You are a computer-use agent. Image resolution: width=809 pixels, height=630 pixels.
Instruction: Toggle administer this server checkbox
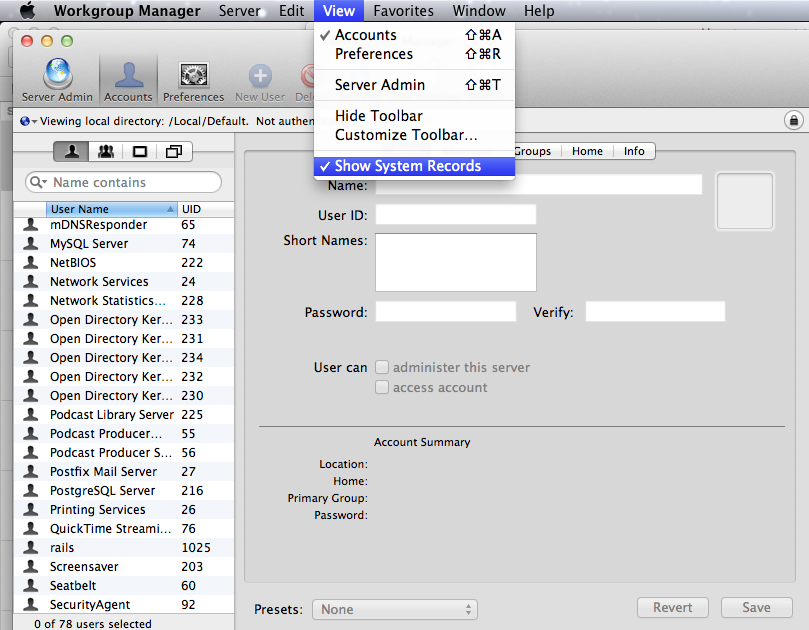tap(382, 367)
